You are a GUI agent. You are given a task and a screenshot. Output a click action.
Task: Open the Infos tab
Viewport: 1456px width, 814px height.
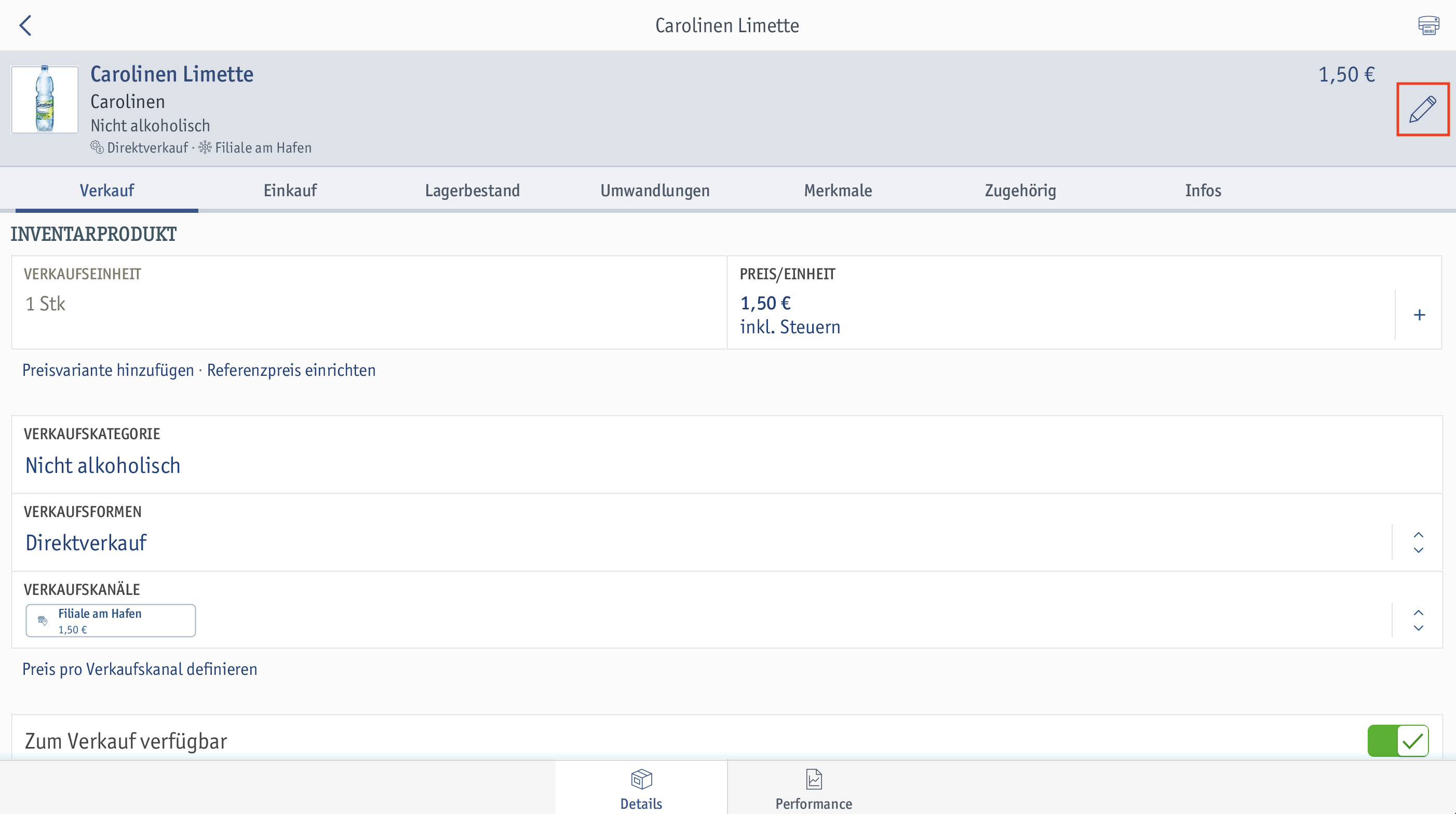click(x=1203, y=191)
